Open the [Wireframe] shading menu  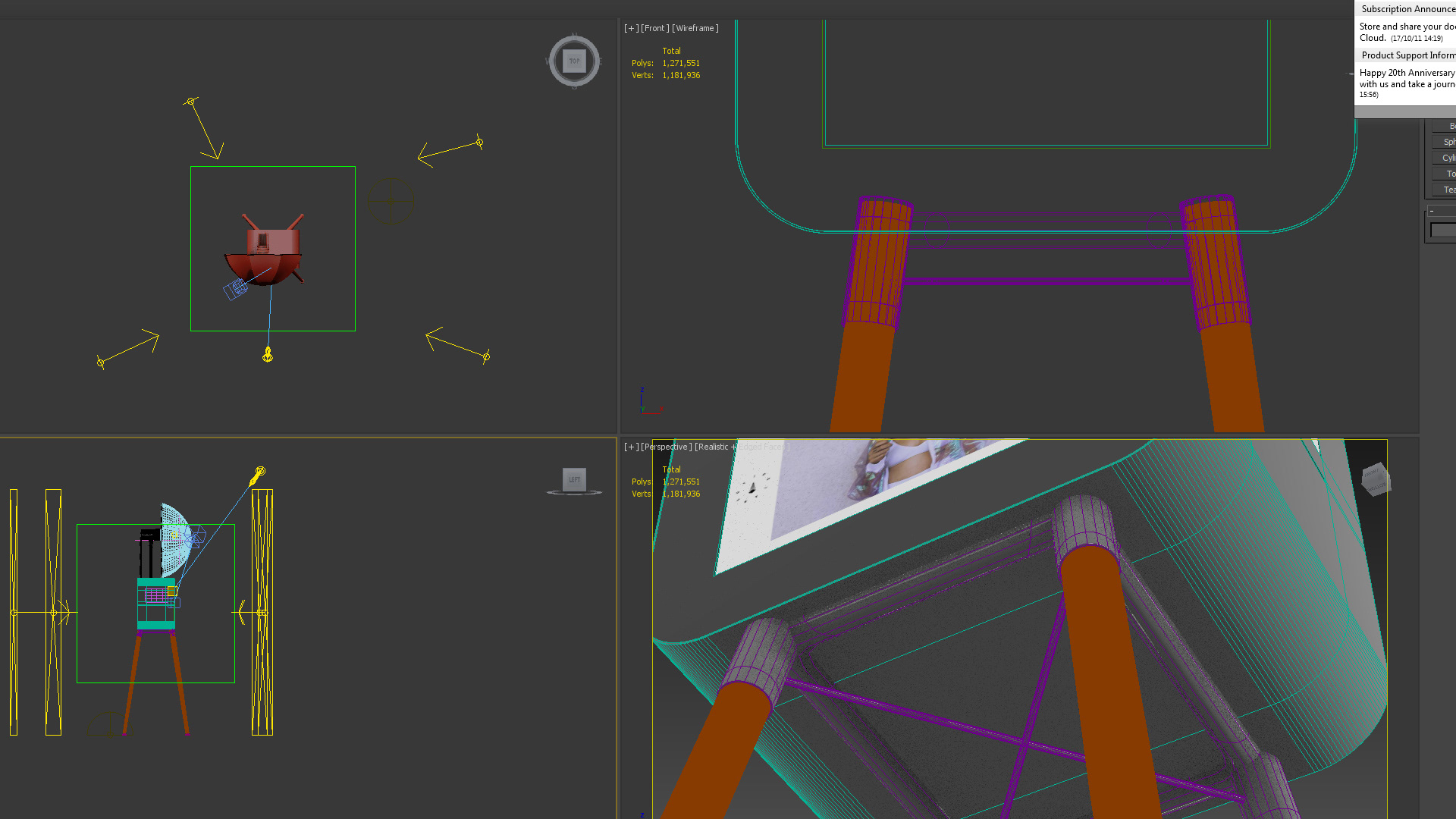point(695,28)
